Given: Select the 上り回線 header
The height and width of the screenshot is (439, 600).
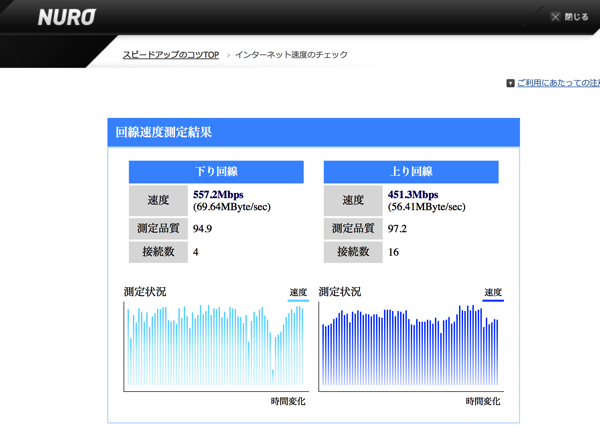Looking at the screenshot, I should click(411, 172).
